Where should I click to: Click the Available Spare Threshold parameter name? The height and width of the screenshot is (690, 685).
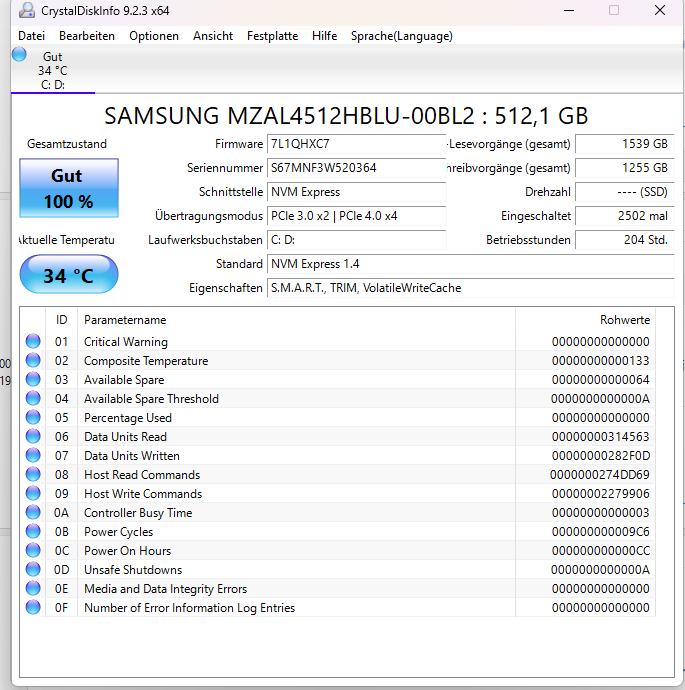151,399
